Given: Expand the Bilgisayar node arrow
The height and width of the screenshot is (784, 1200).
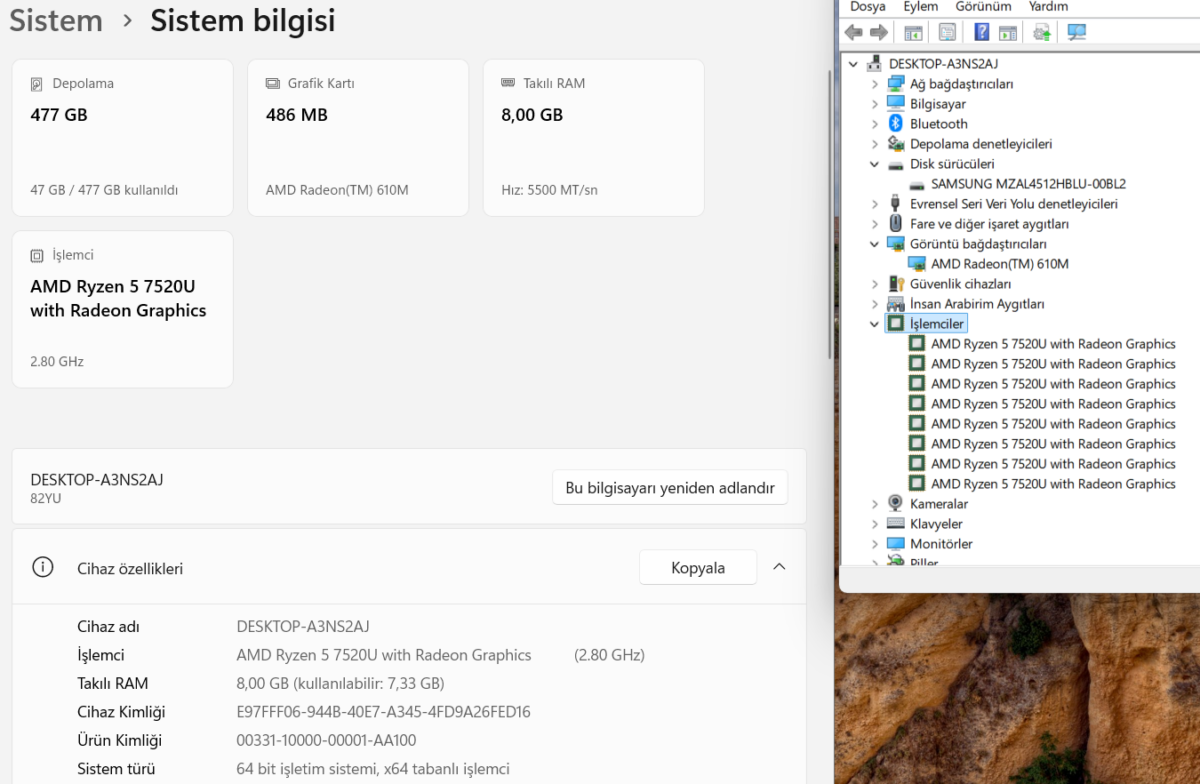Looking at the screenshot, I should coord(874,104).
